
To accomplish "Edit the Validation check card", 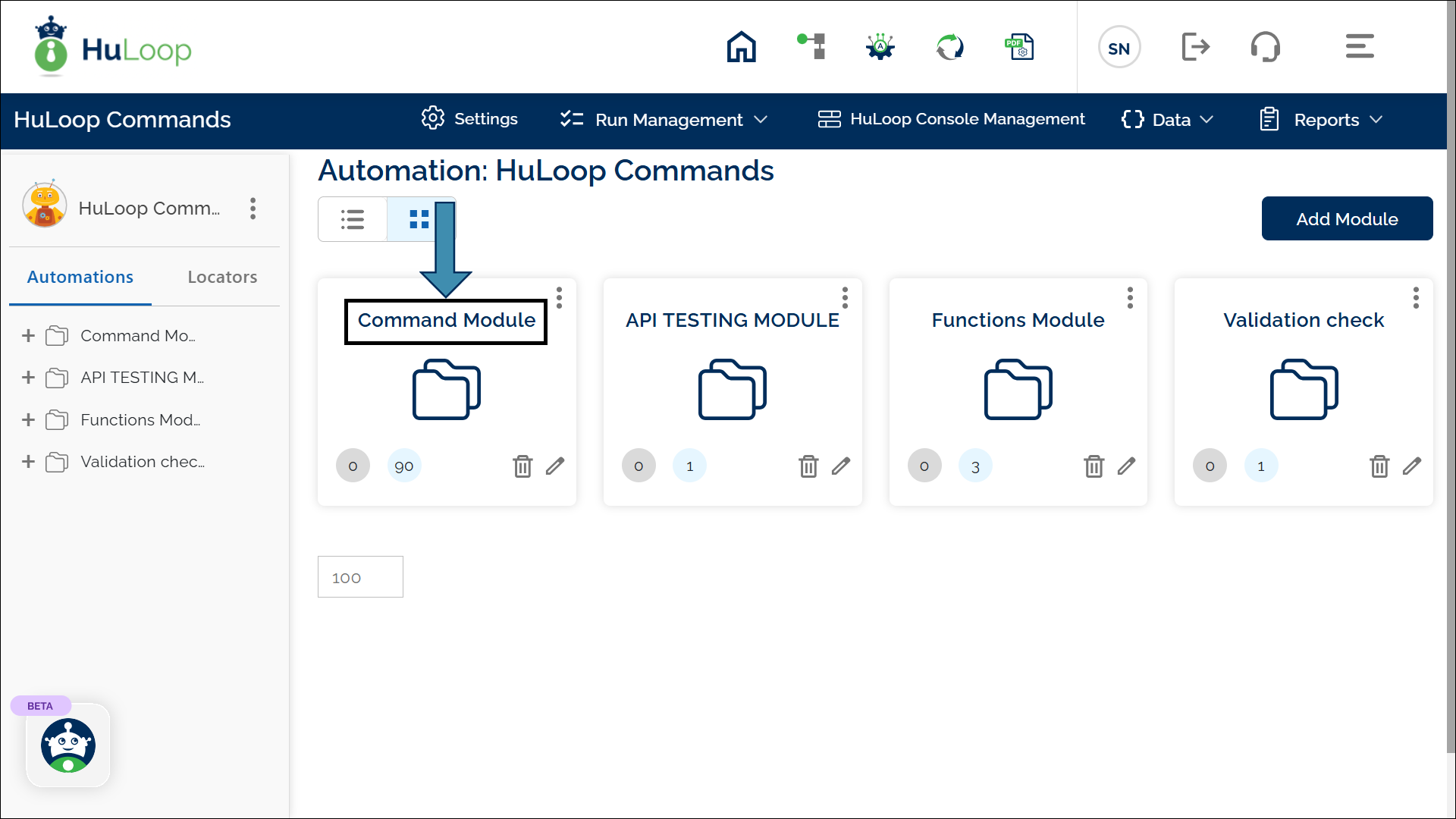I will 1412,466.
